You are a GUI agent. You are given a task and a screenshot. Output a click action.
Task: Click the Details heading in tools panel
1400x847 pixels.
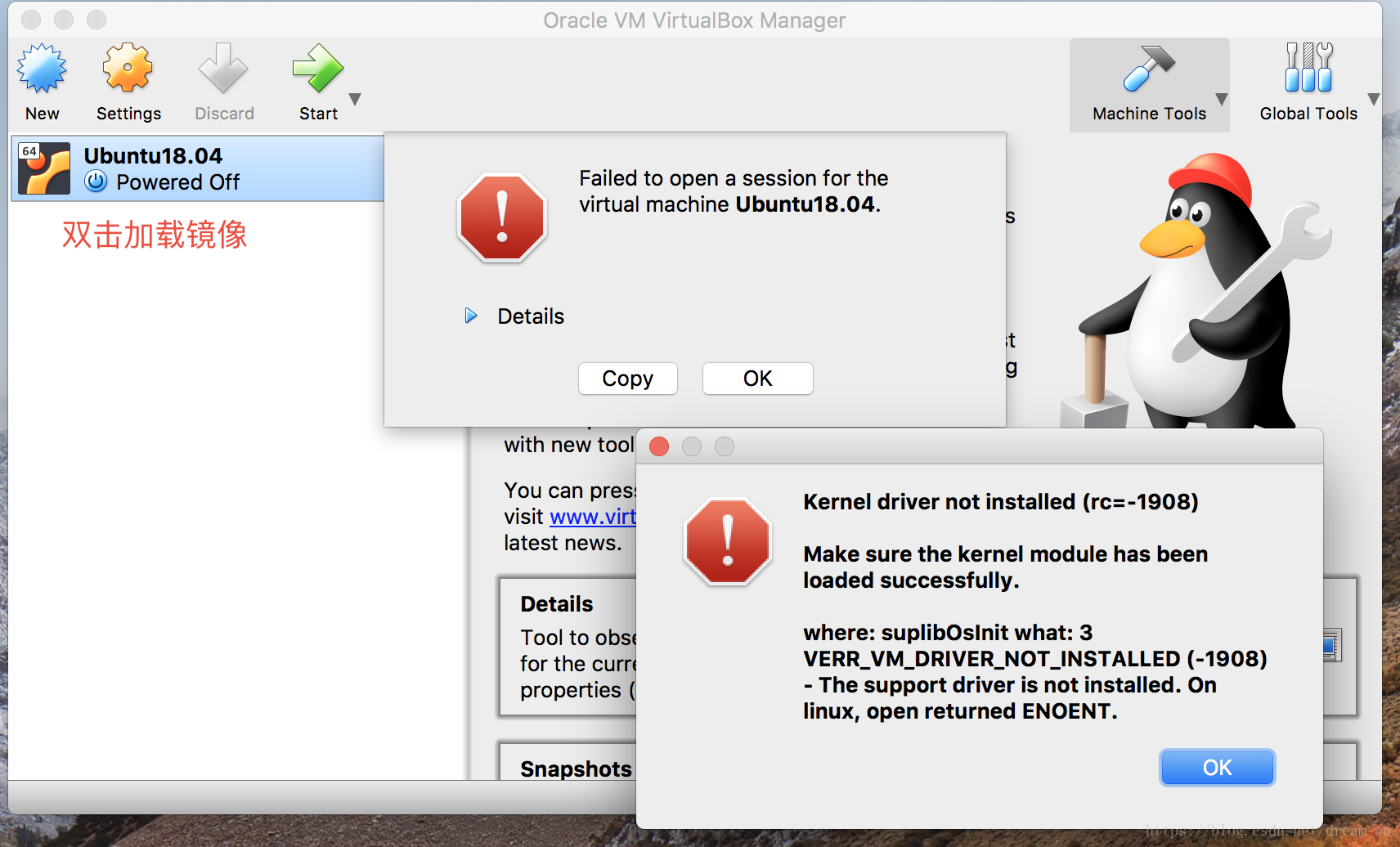[557, 604]
